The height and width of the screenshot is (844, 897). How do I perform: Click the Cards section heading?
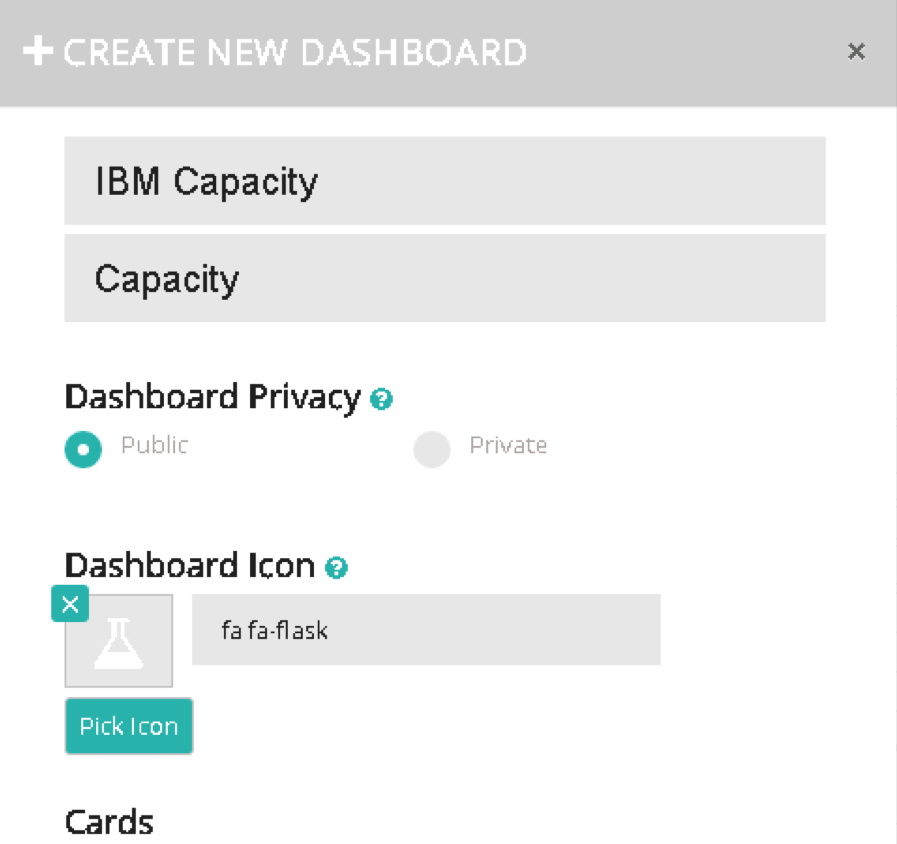(109, 822)
